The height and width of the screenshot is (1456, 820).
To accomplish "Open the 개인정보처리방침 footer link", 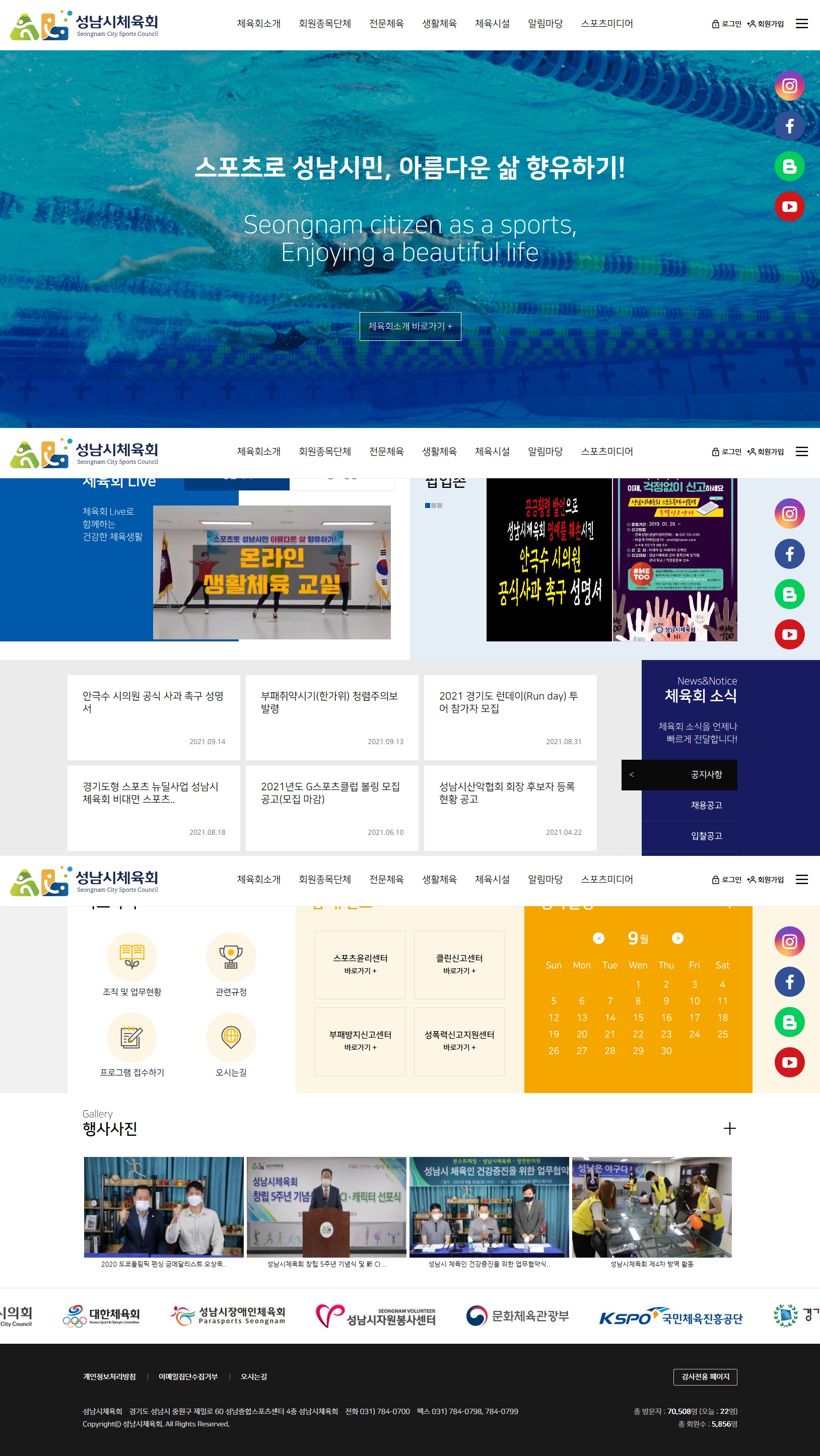I will [109, 1376].
